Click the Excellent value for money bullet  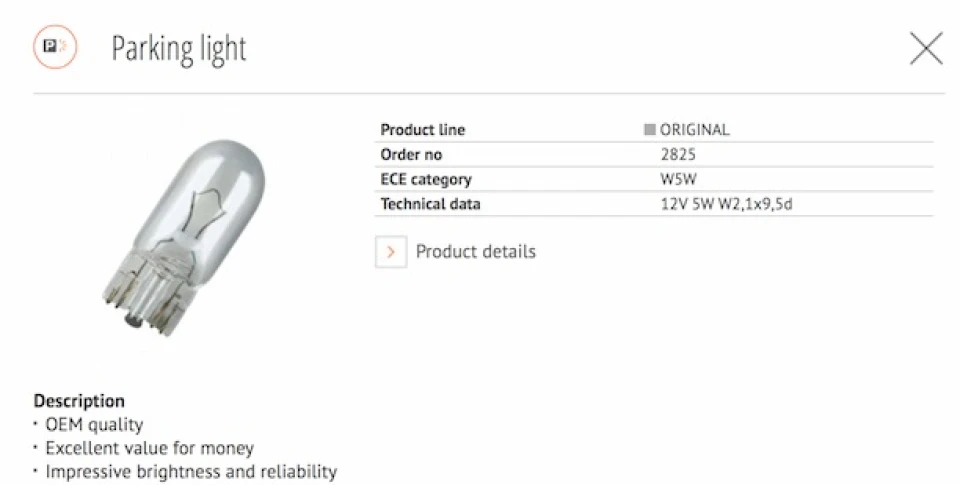pos(149,448)
